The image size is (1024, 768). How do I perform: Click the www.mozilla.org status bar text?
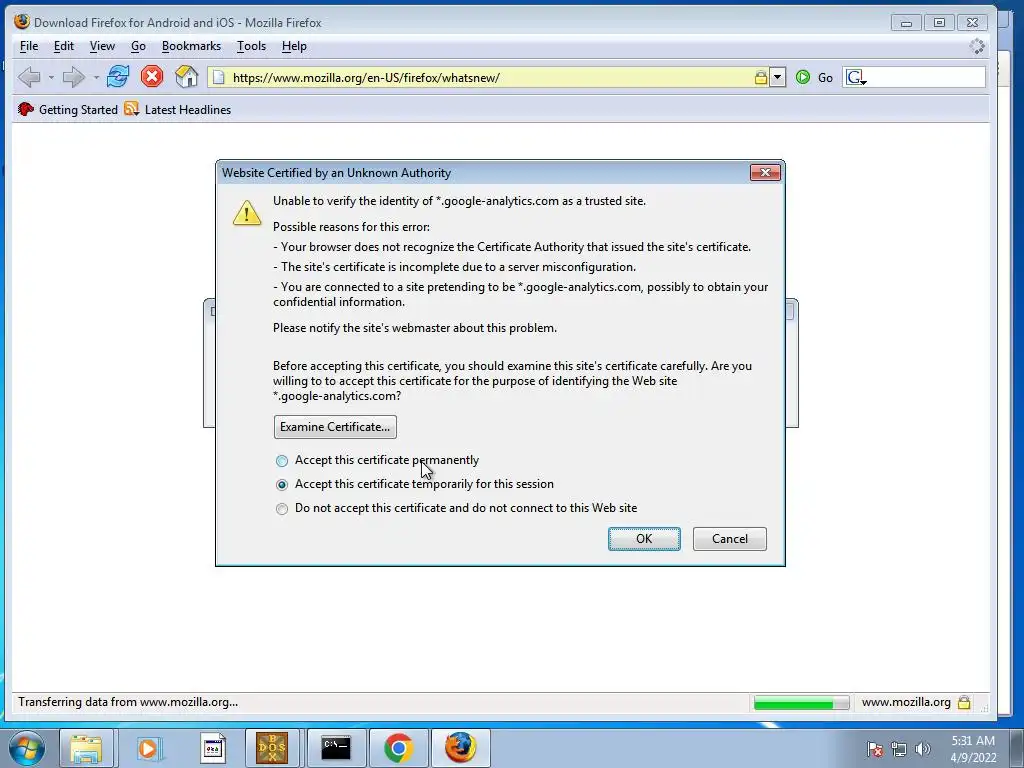[x=906, y=703]
